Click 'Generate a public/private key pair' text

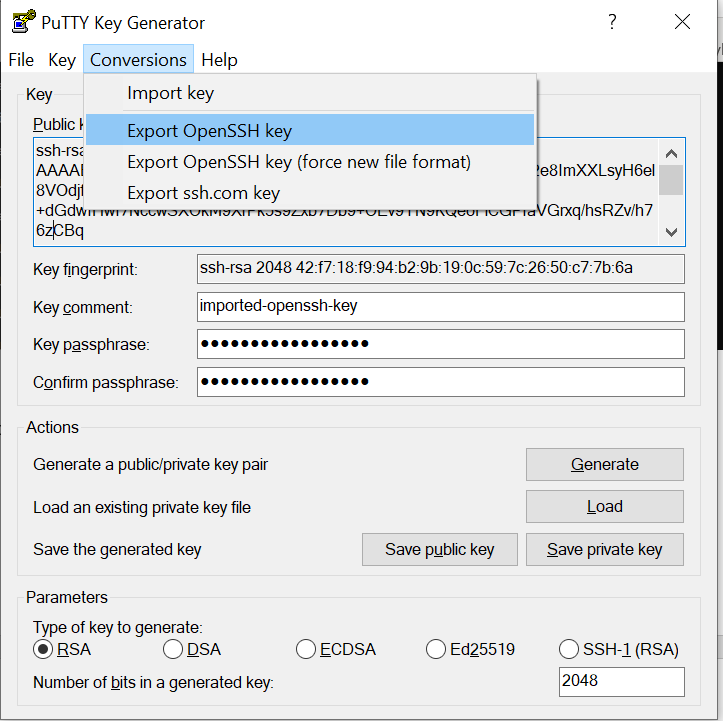point(150,464)
